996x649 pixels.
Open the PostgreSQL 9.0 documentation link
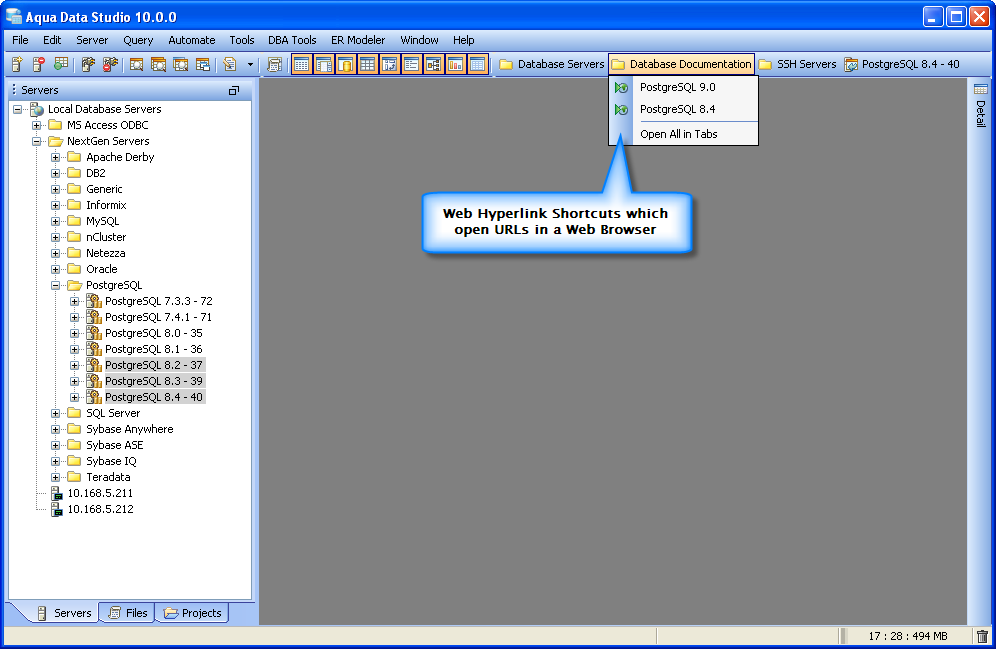point(683,87)
